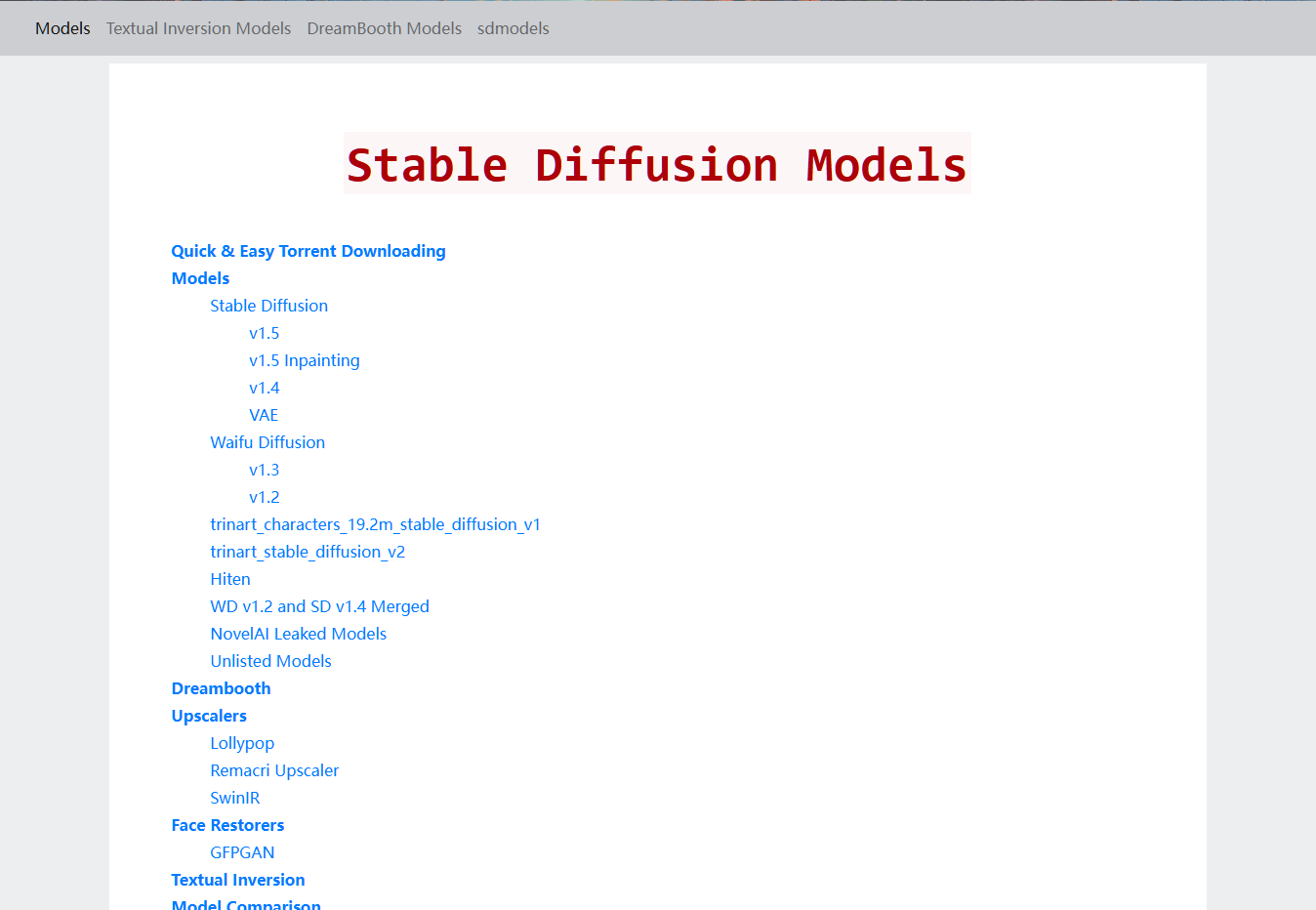This screenshot has width=1316, height=910.
Task: Jump to the Models section
Action: (200, 278)
